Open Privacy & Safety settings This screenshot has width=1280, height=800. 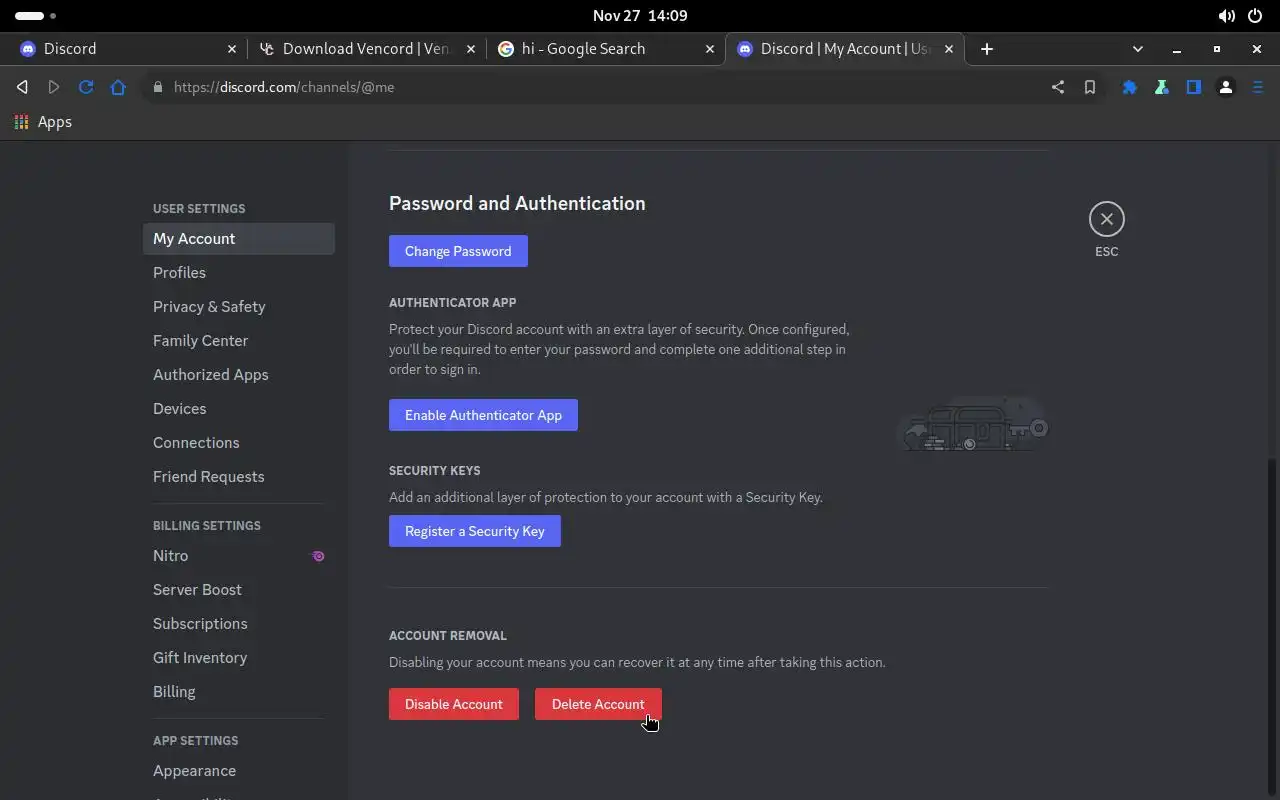[238, 306]
